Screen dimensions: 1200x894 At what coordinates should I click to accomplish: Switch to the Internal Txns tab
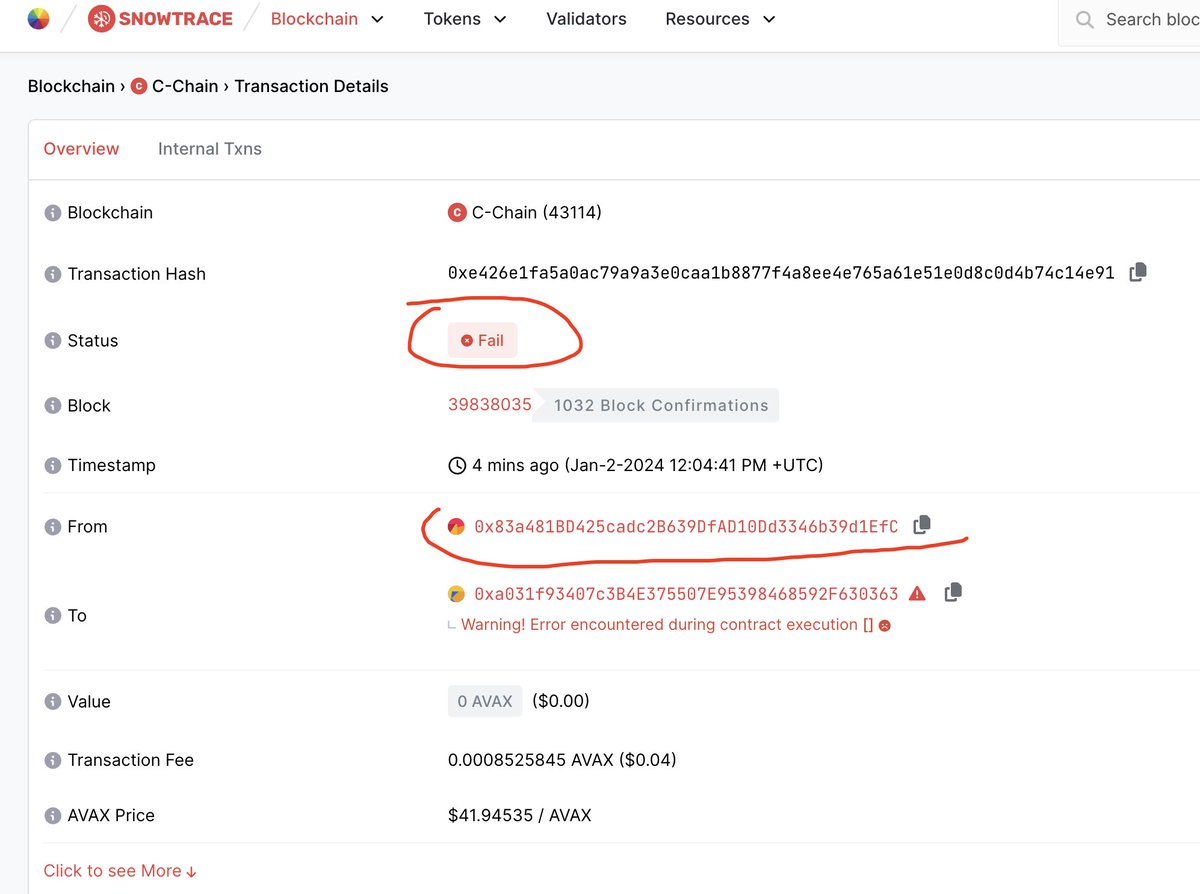click(210, 149)
